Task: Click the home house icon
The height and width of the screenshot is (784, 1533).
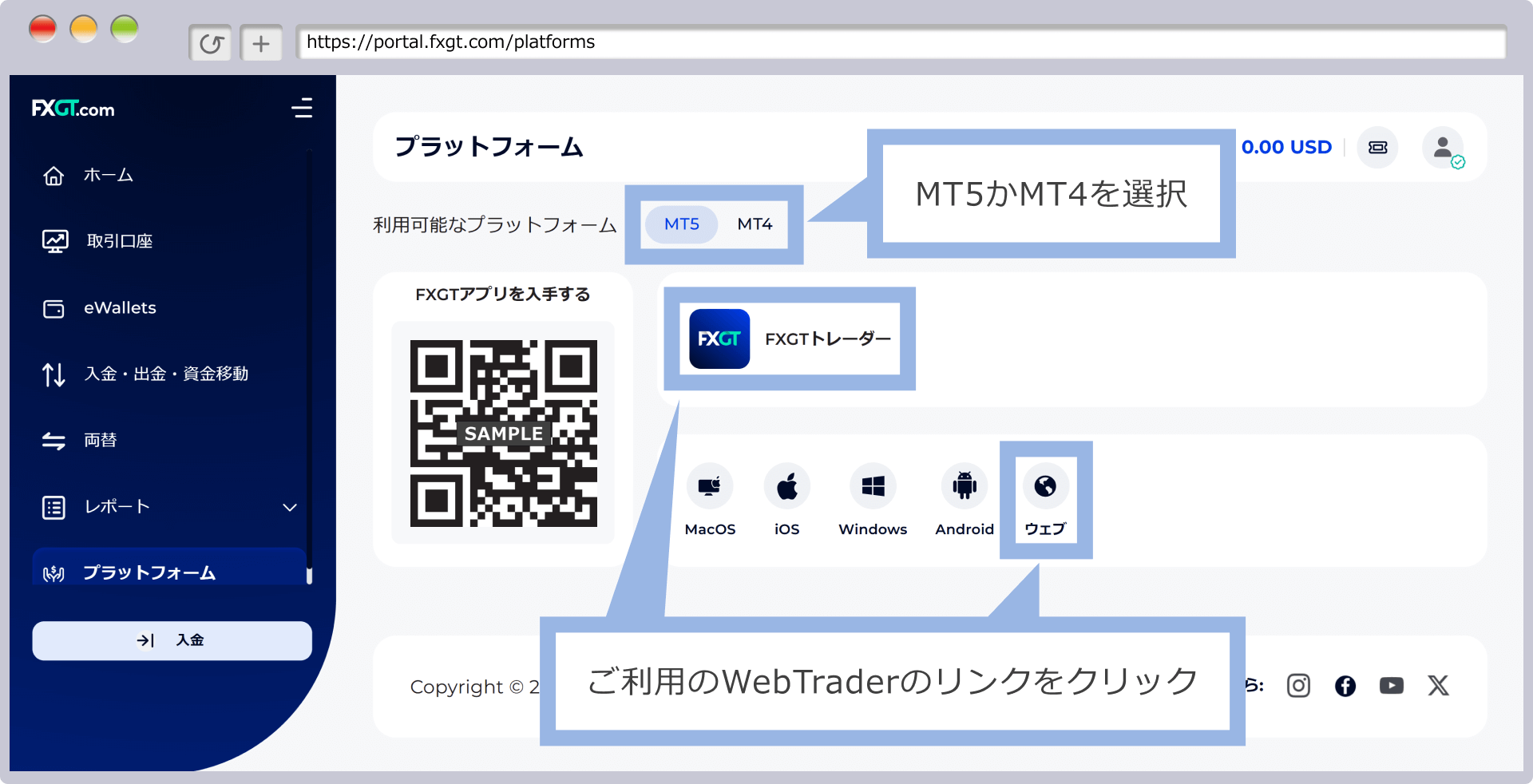Action: coord(53,176)
